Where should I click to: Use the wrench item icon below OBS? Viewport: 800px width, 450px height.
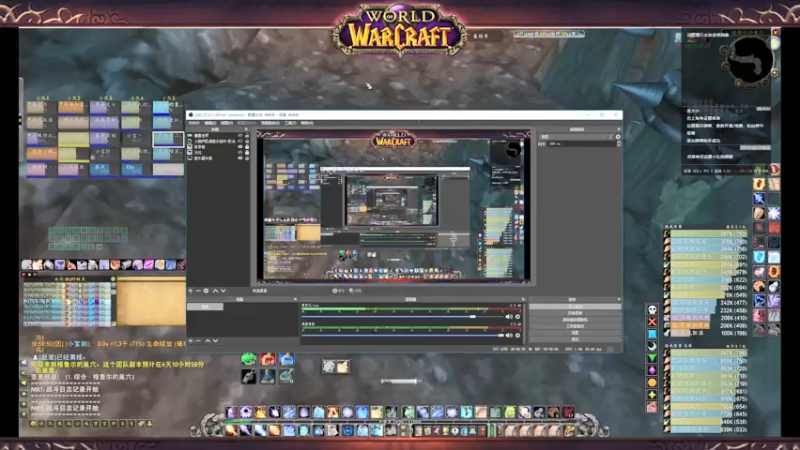tap(248, 377)
